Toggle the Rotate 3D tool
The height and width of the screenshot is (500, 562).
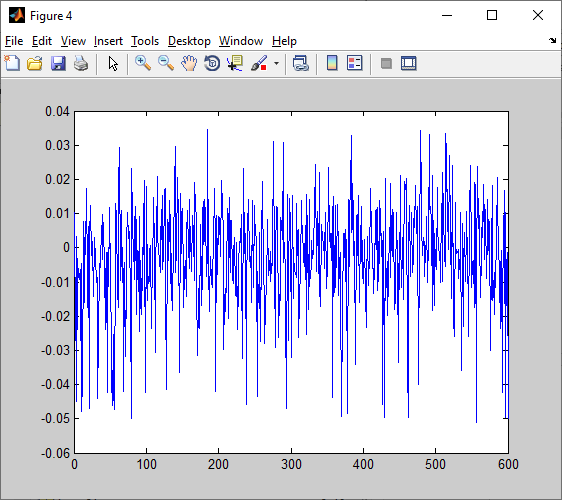(212, 63)
